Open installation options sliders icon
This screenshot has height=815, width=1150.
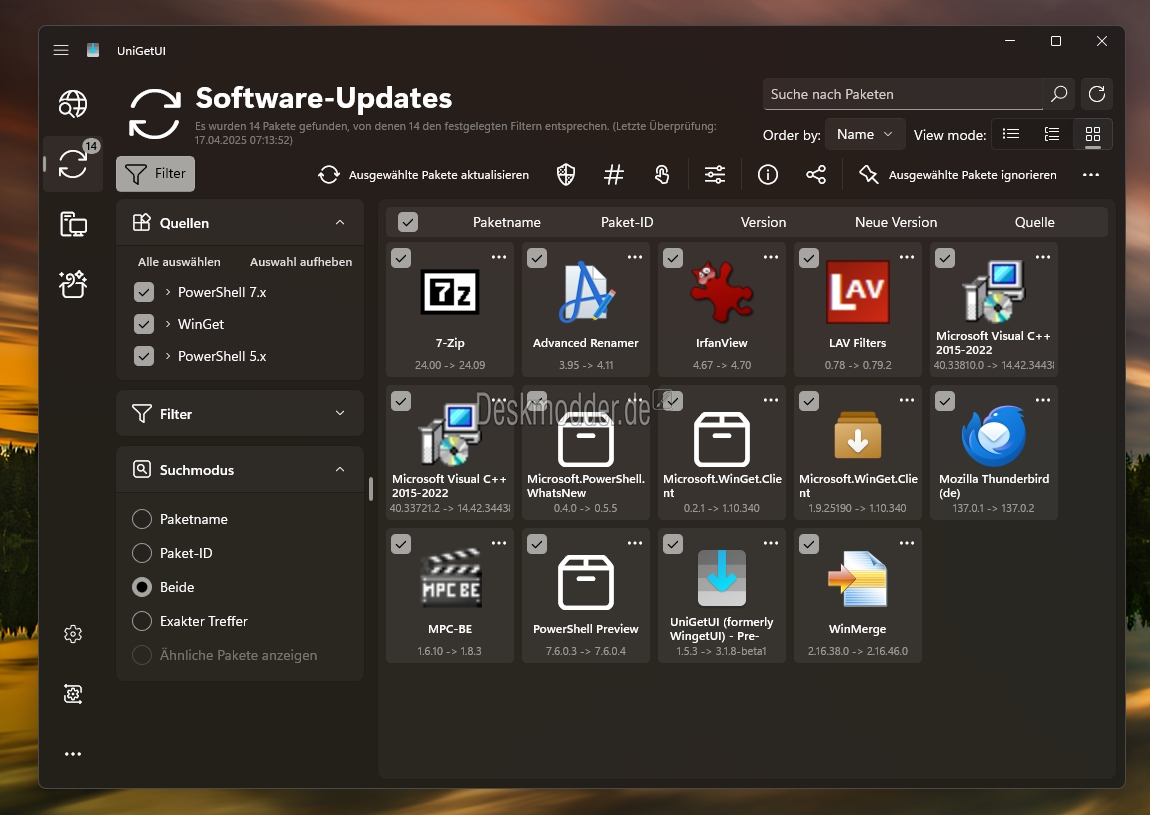pyautogui.click(x=715, y=175)
